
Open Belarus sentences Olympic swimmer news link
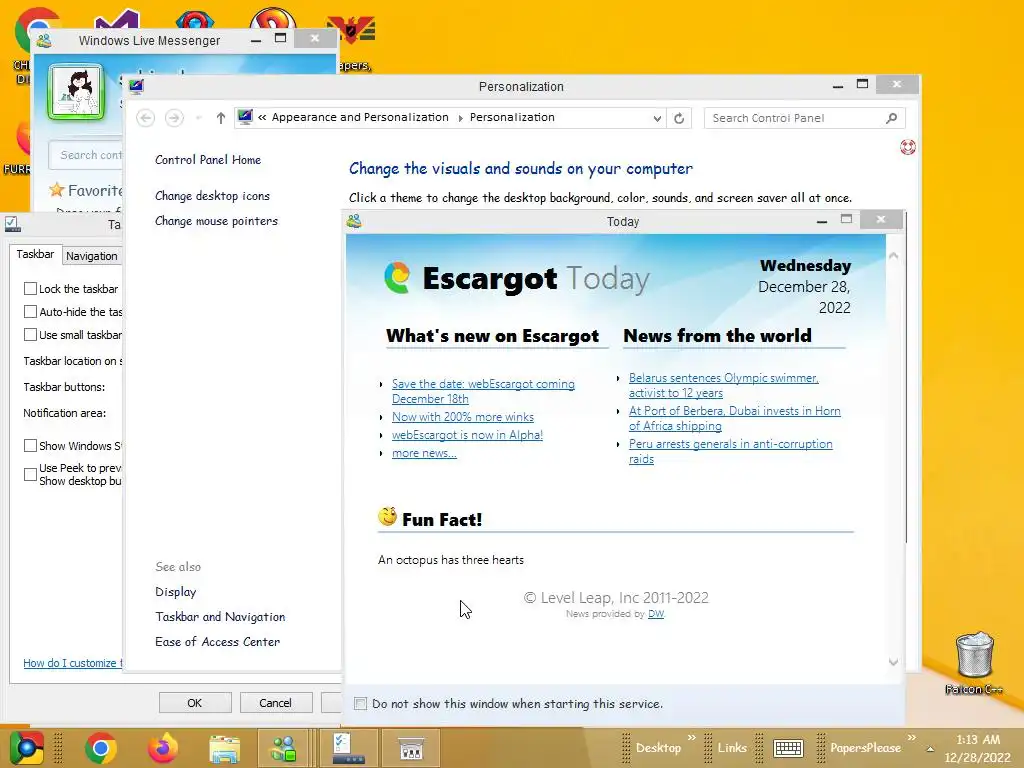[x=724, y=385]
